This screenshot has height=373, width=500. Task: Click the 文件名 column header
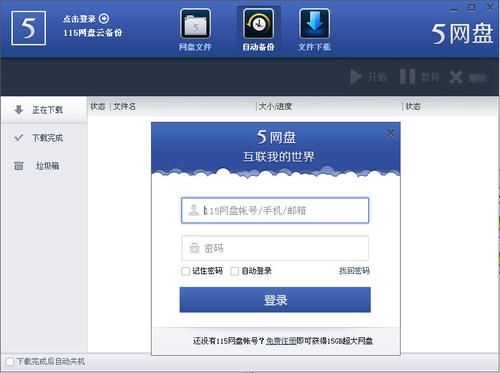[124, 106]
